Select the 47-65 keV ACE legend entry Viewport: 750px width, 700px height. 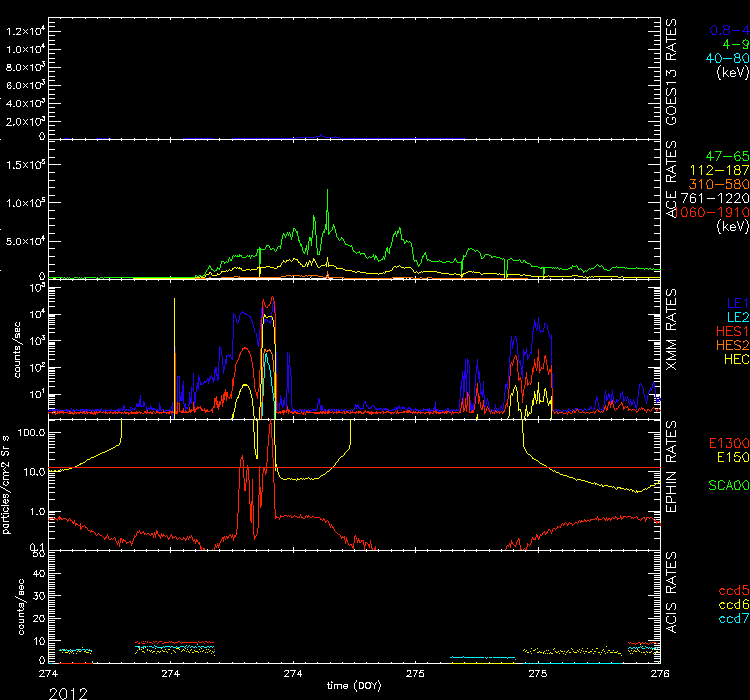point(727,158)
